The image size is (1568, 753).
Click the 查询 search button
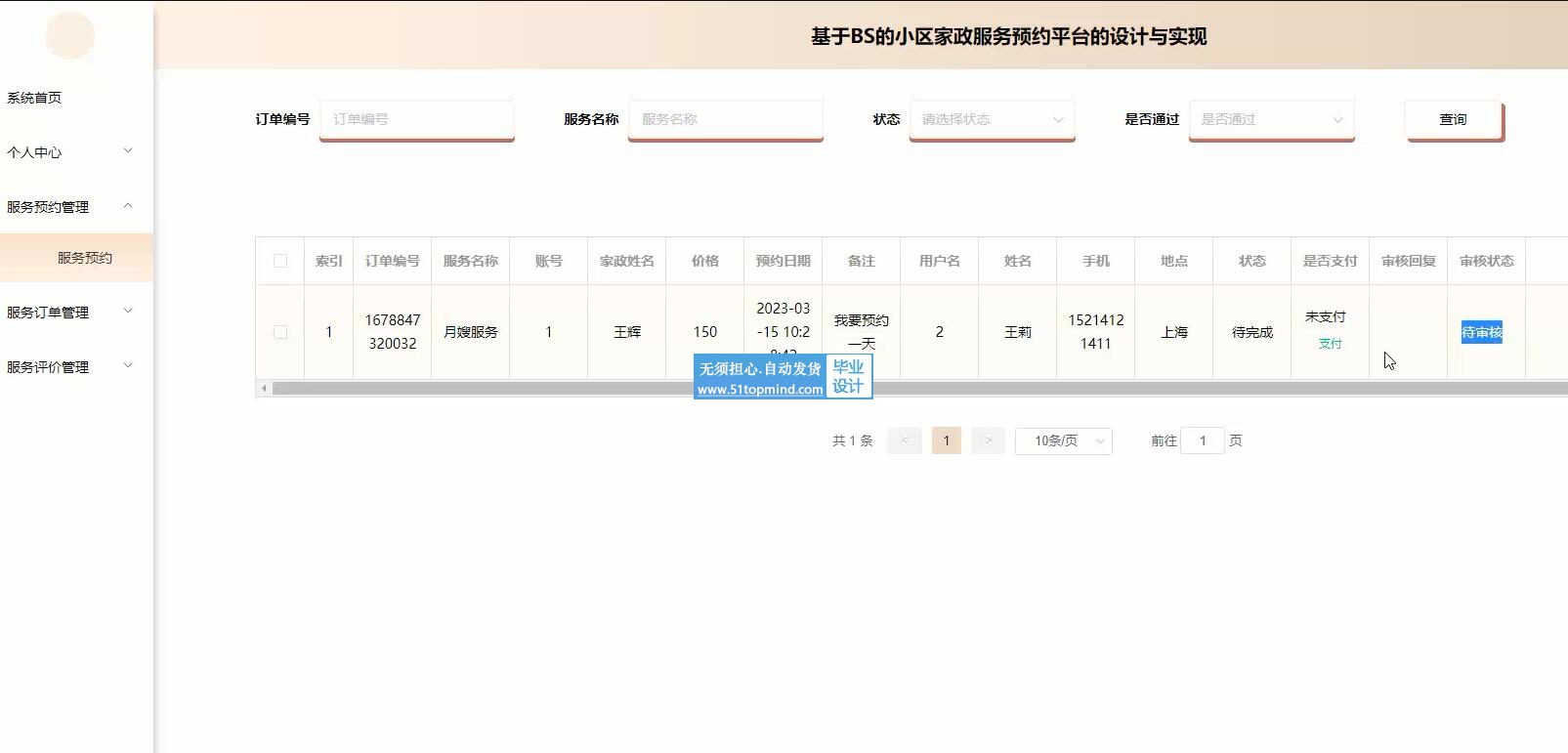[1453, 119]
